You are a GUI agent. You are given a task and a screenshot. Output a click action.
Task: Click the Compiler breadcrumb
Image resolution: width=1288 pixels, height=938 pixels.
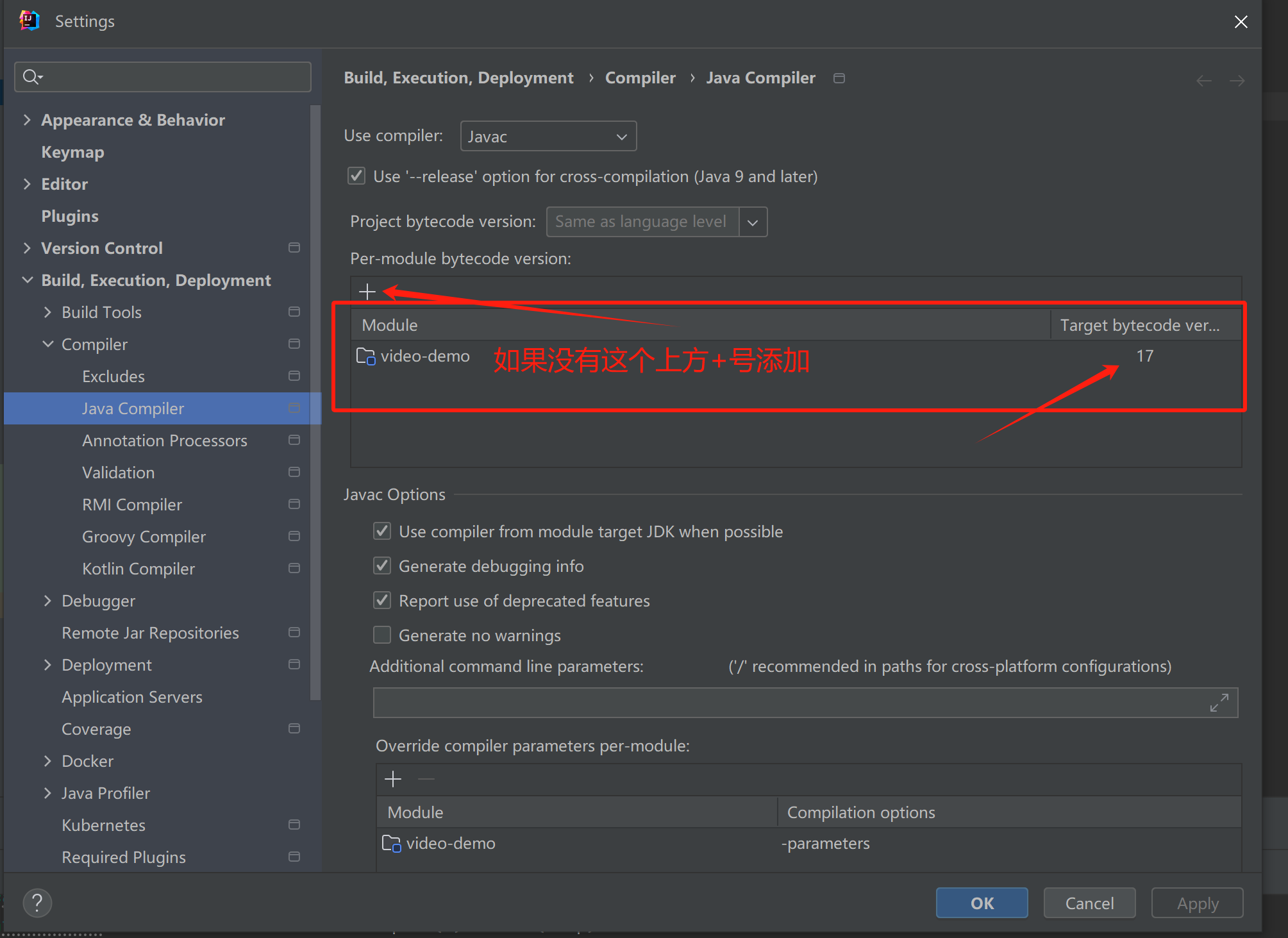(640, 77)
